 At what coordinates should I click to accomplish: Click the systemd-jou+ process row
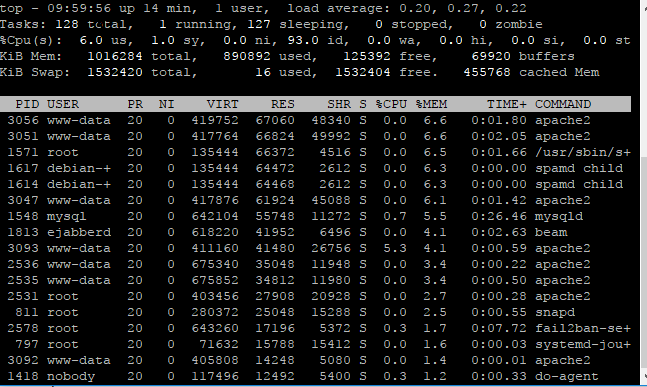[x=315, y=345]
